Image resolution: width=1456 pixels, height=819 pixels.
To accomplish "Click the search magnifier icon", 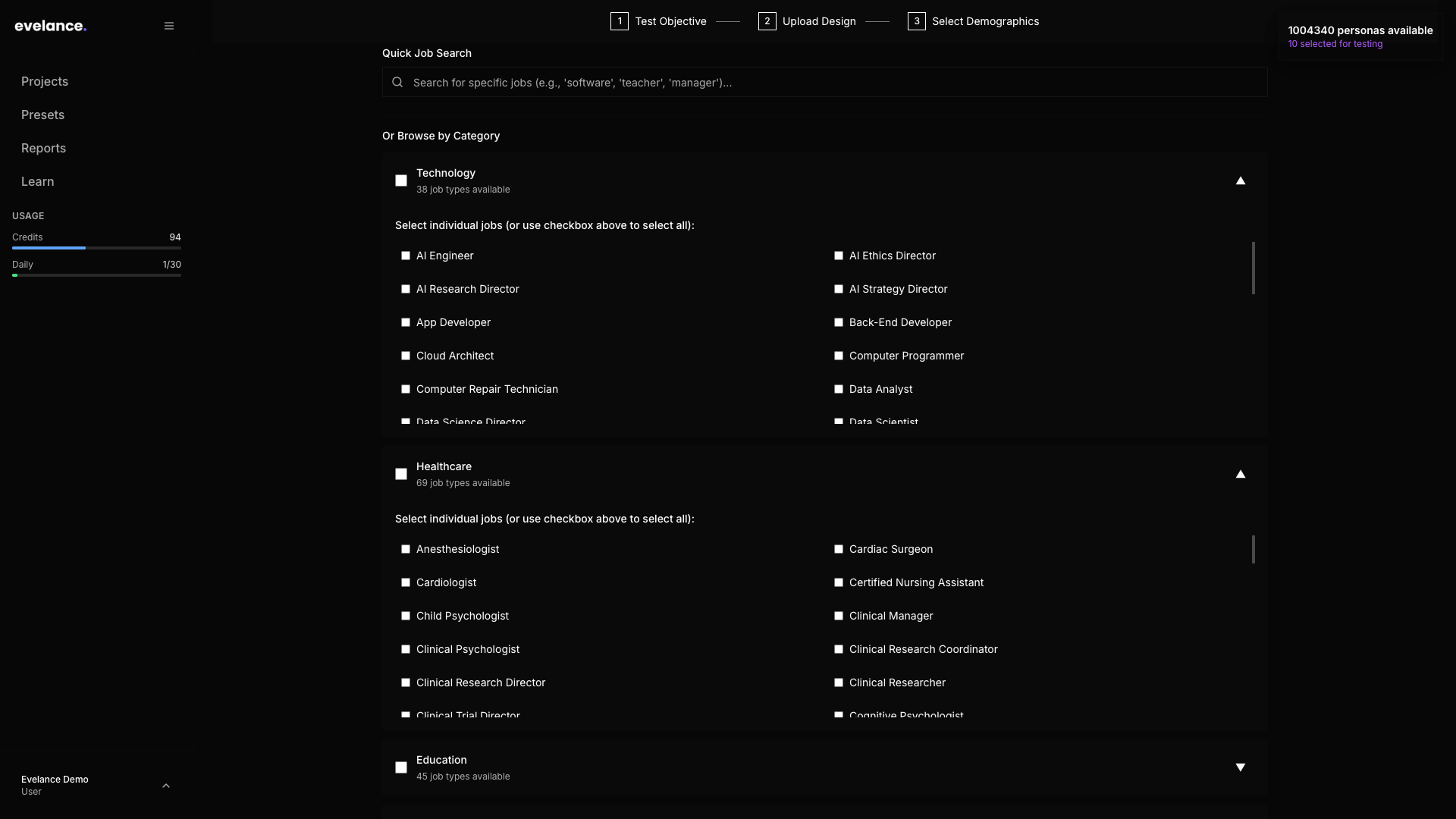I will [397, 82].
